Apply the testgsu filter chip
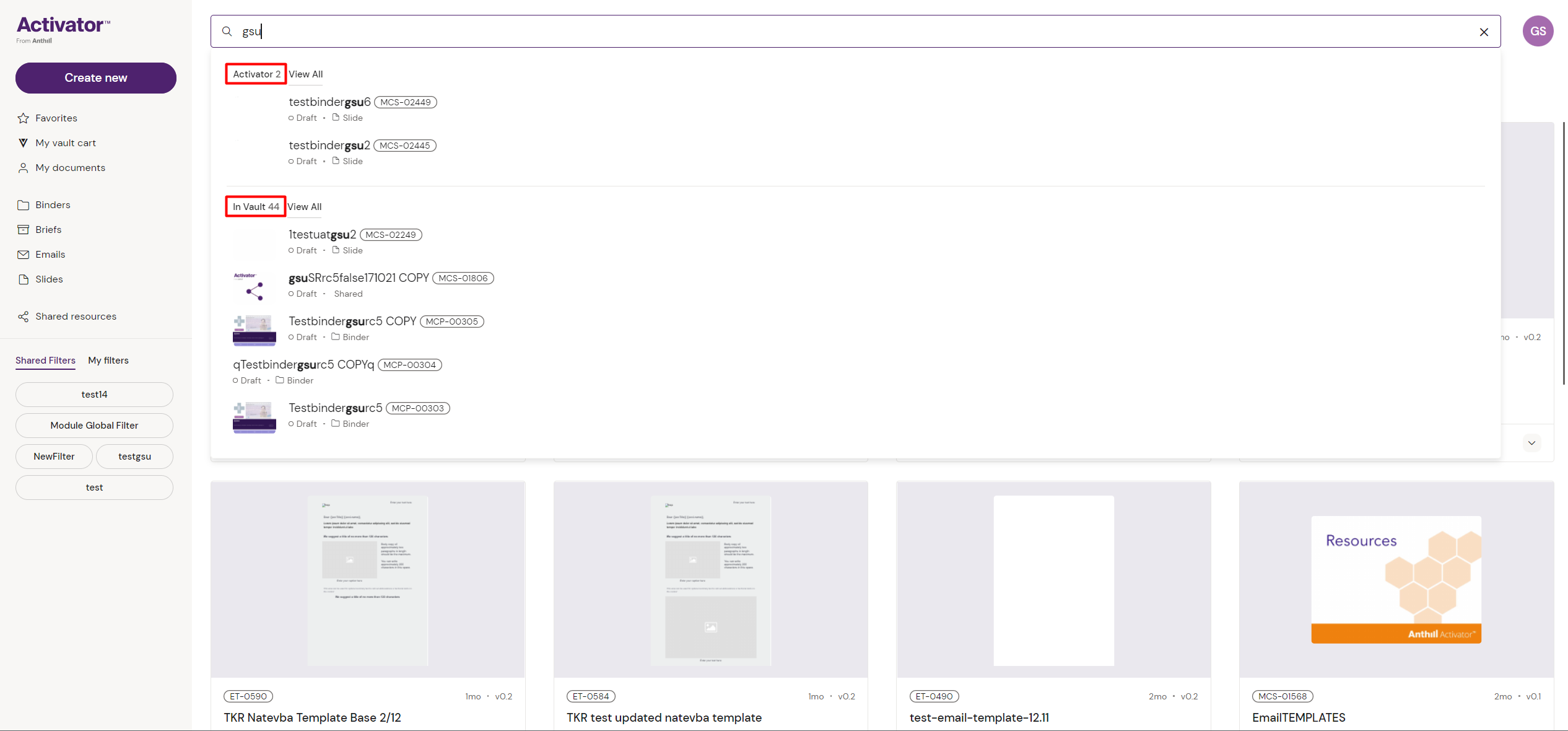 tap(134, 457)
